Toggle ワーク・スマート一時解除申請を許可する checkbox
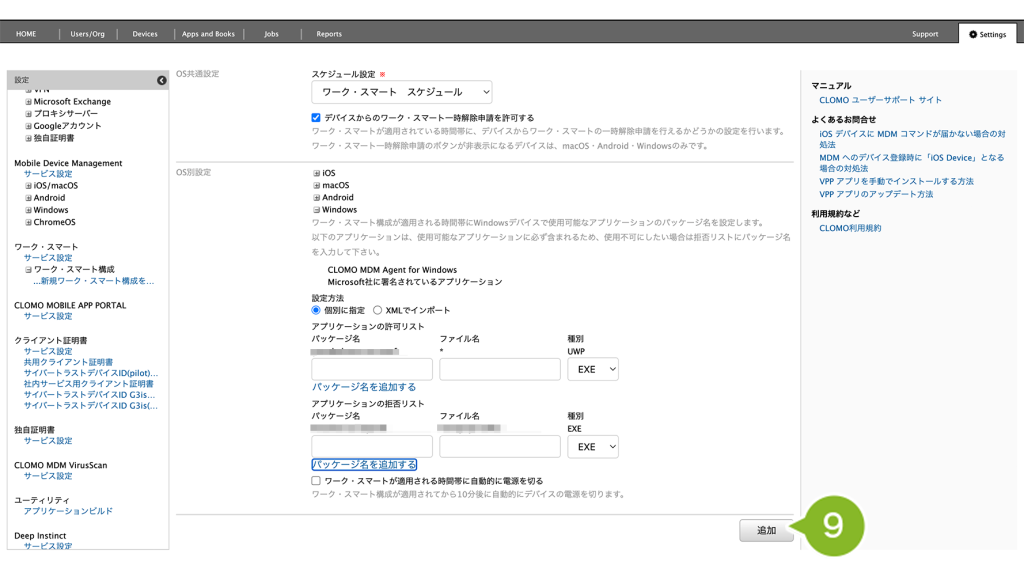 click(317, 118)
